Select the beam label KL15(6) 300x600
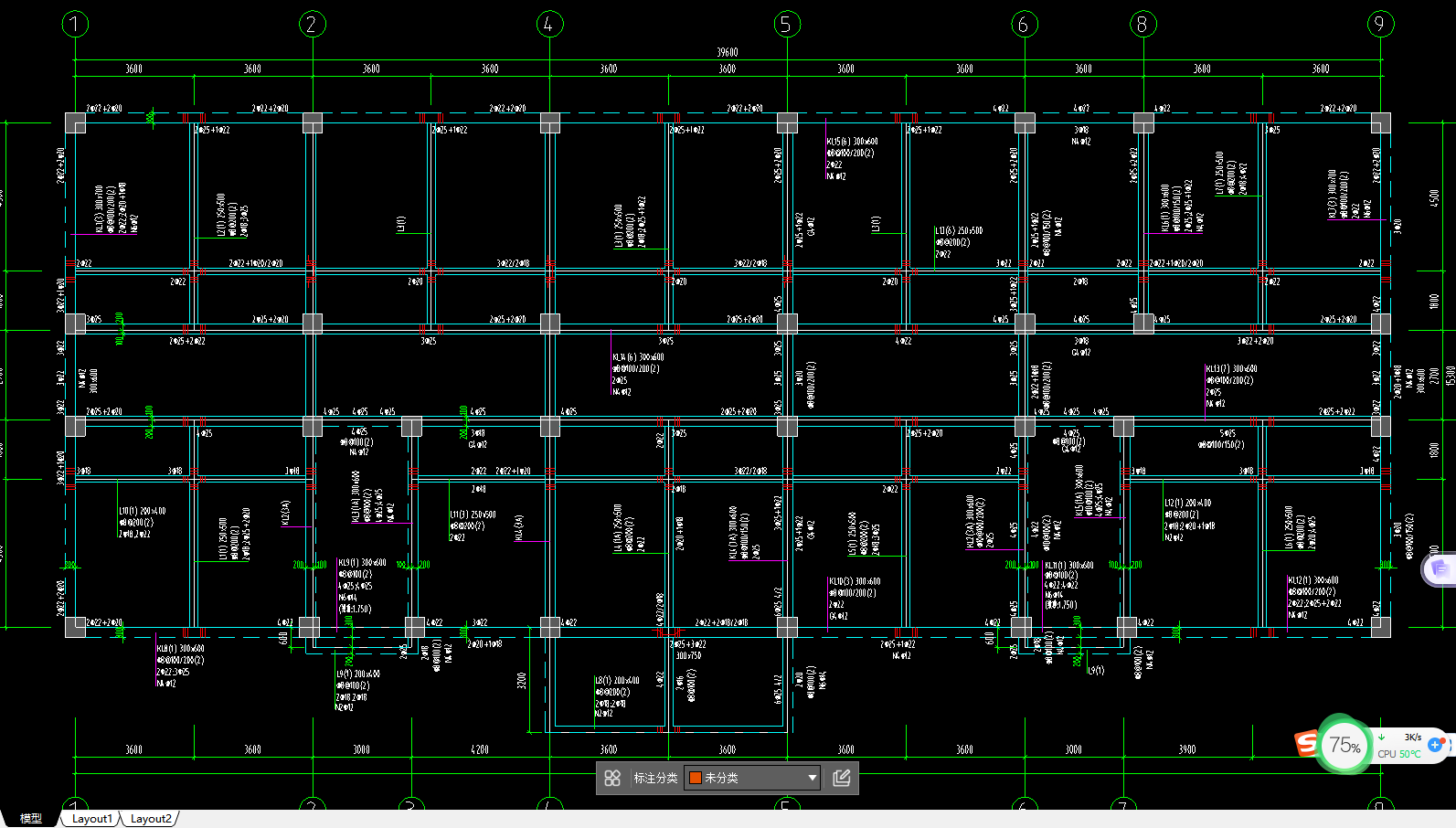Image resolution: width=1456 pixels, height=828 pixels. [852, 143]
